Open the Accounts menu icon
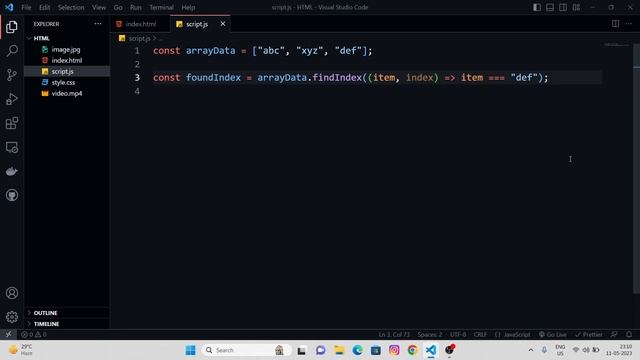Viewport: 640px width, 360px height. coord(12,293)
